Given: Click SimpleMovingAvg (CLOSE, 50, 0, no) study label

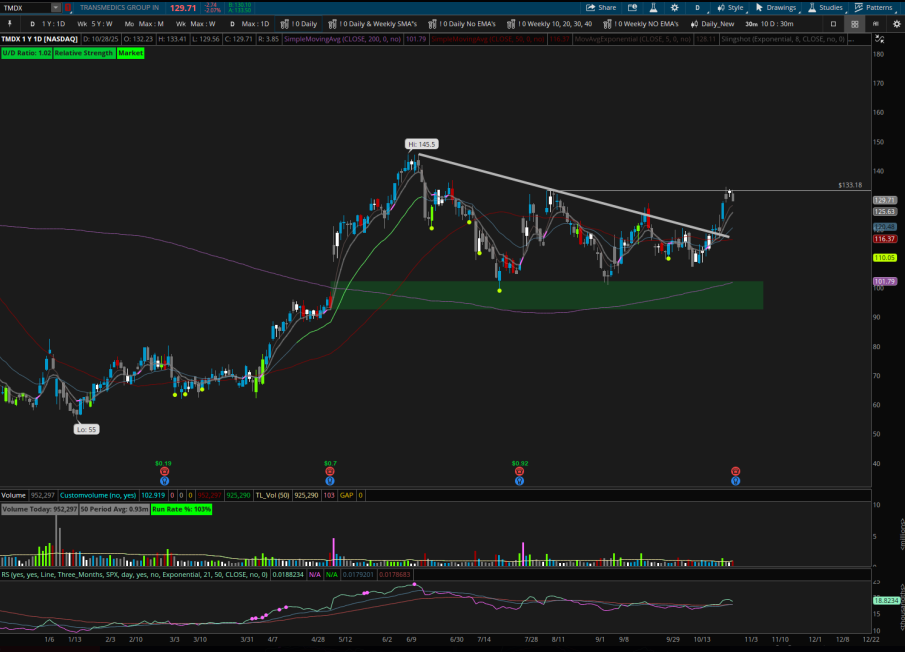Looking at the screenshot, I should [488, 39].
